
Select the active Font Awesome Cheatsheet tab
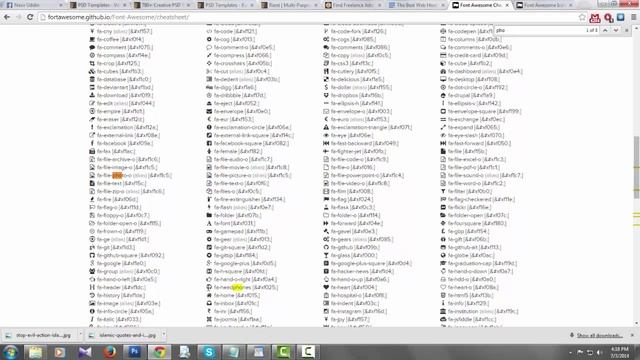point(480,5)
